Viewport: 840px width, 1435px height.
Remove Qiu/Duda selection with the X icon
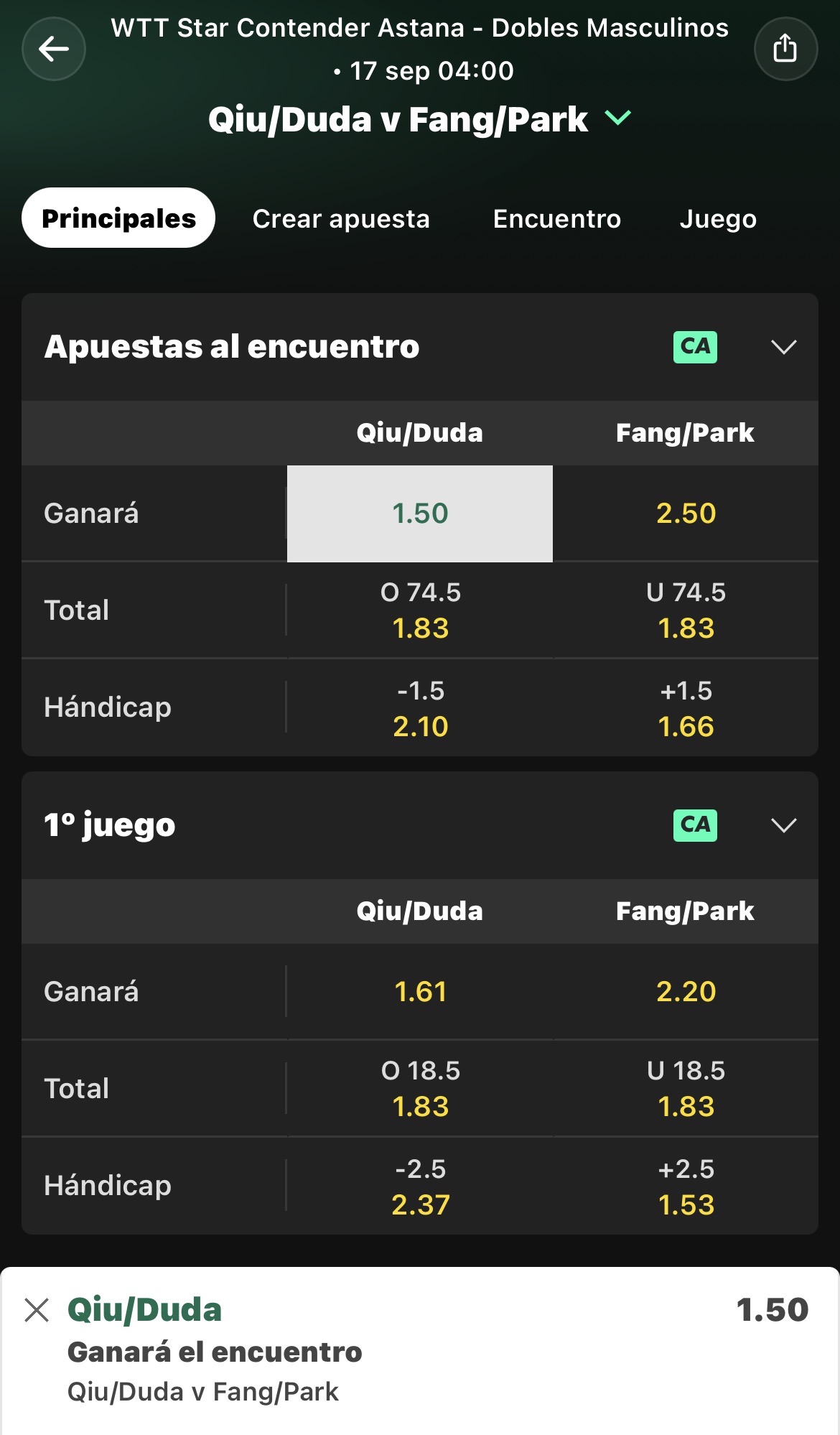click(37, 1310)
